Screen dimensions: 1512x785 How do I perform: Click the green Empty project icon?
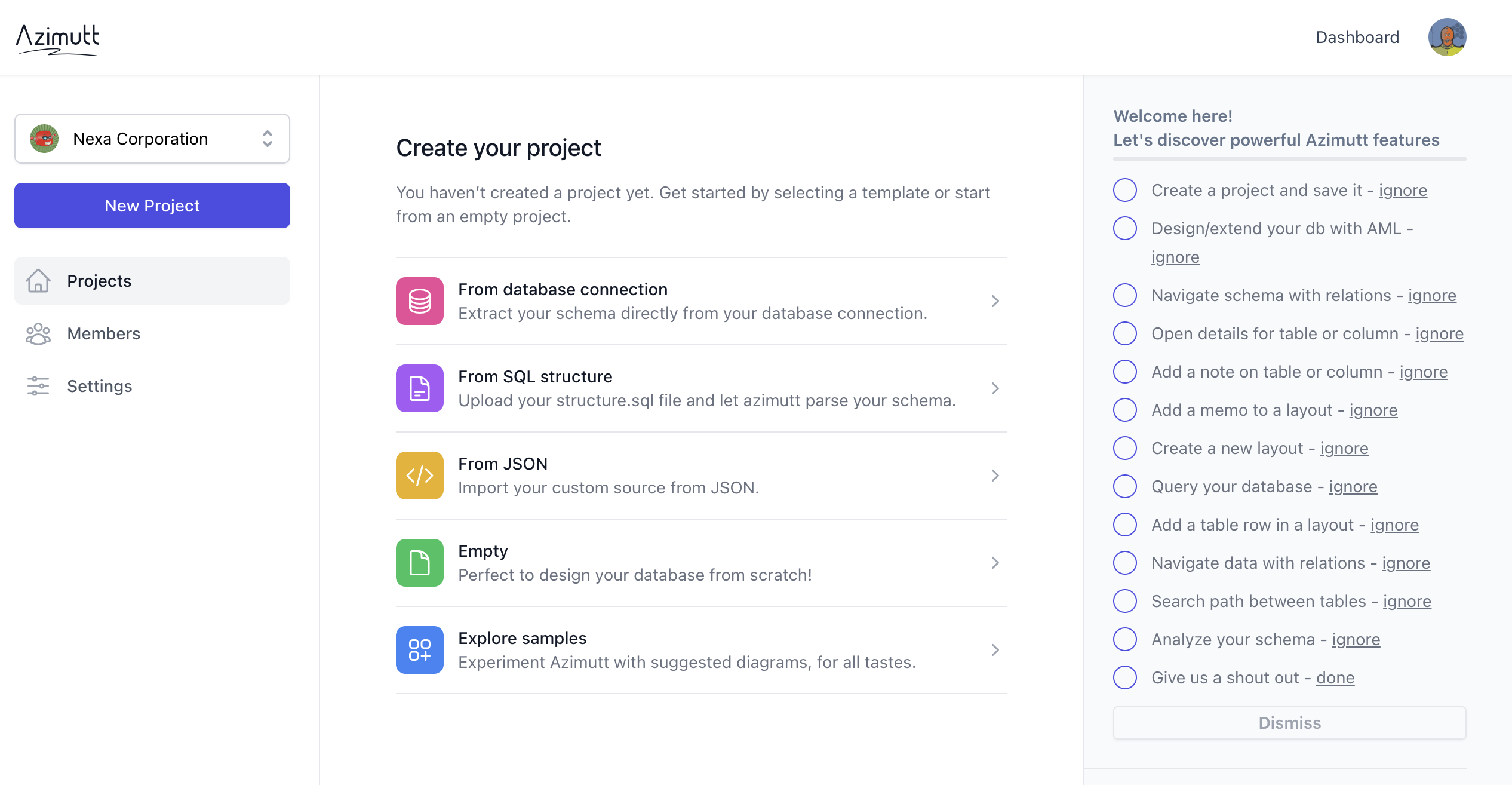[x=420, y=563]
